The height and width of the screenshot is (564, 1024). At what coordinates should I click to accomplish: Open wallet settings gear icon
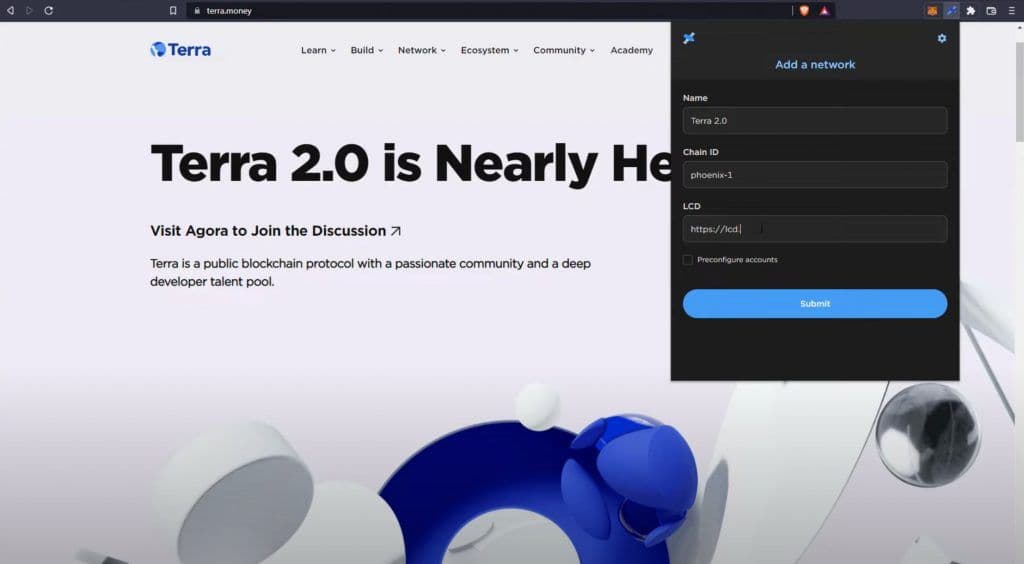coord(941,38)
